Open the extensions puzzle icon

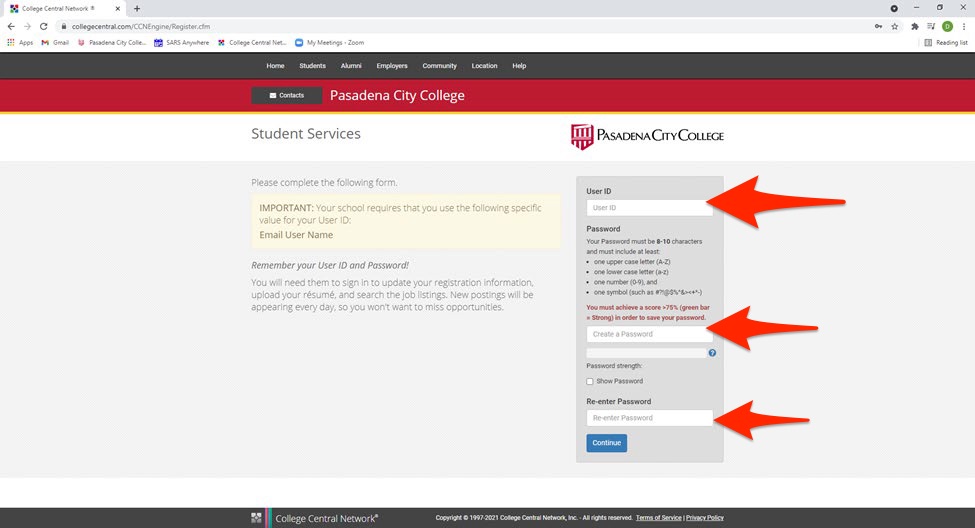[915, 26]
